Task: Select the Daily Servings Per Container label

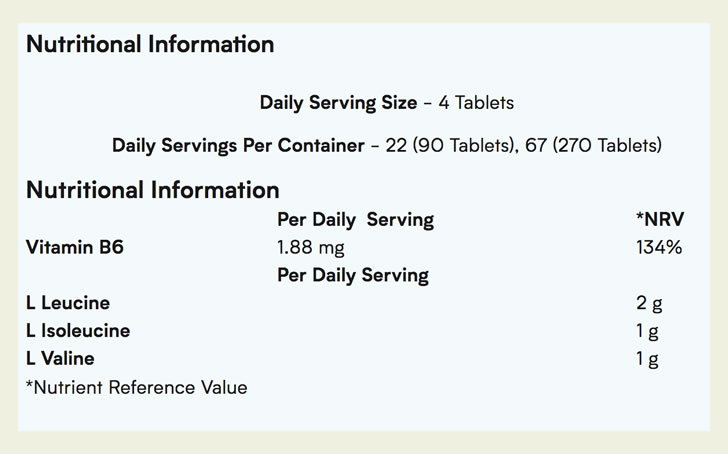Action: pyautogui.click(x=238, y=146)
